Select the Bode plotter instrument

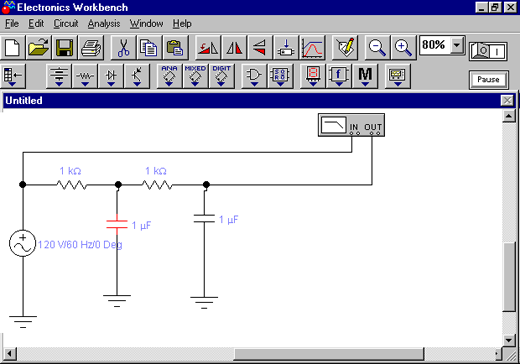click(x=351, y=125)
